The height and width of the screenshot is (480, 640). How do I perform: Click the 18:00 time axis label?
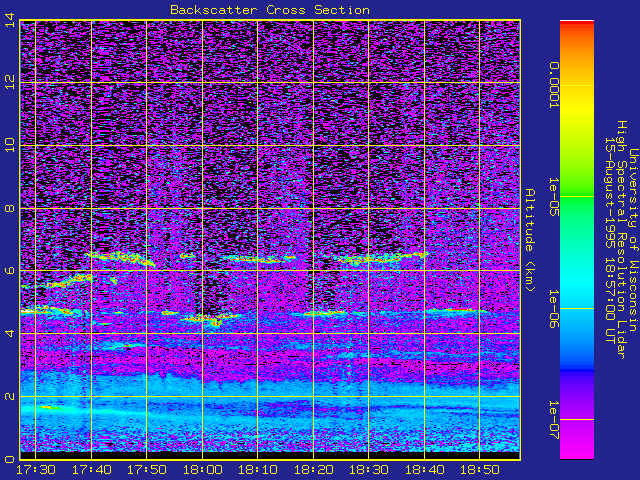click(202, 470)
